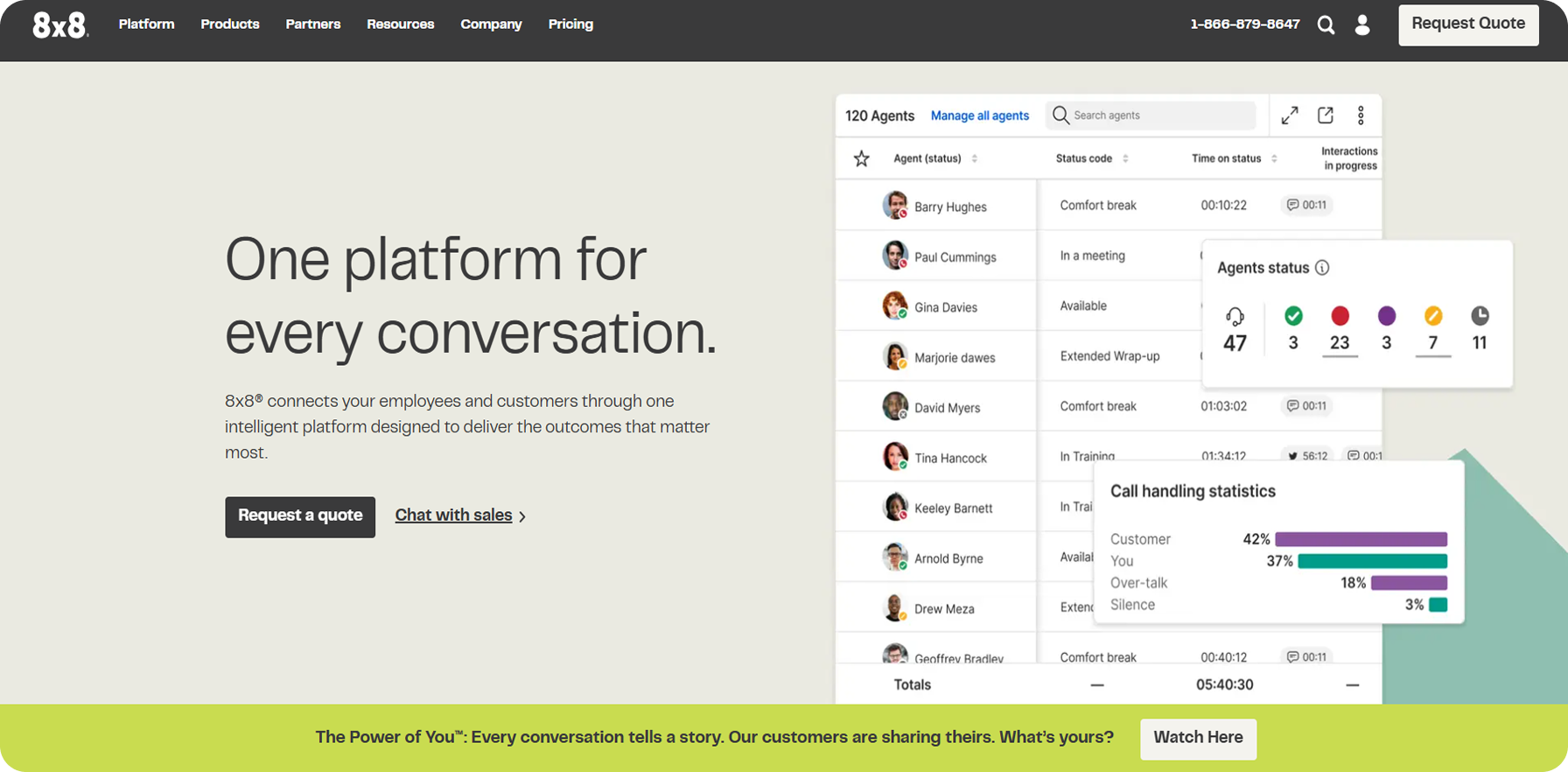Image resolution: width=1568 pixels, height=772 pixels.
Task: Click the 120 Agents count label
Action: pyautogui.click(x=879, y=116)
